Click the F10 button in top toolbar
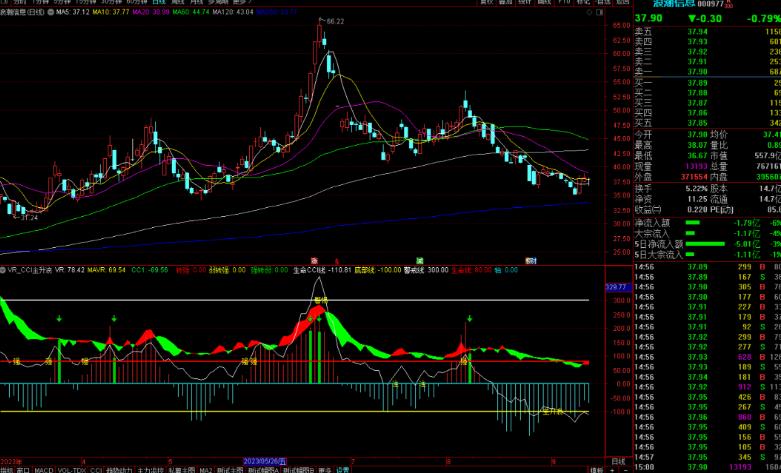 tap(564, 2)
